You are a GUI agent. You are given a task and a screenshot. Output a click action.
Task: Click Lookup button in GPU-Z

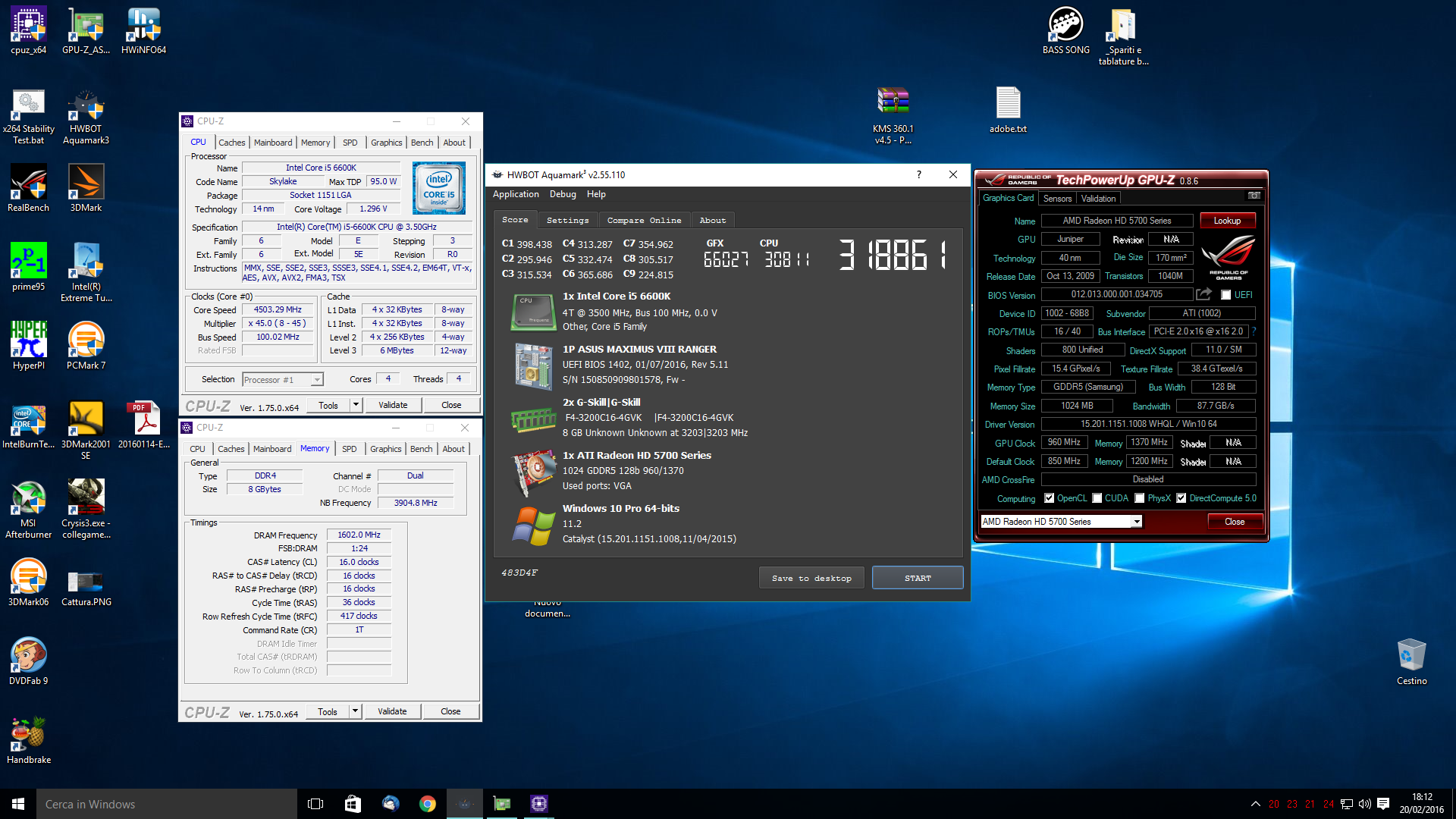pyautogui.click(x=1227, y=221)
